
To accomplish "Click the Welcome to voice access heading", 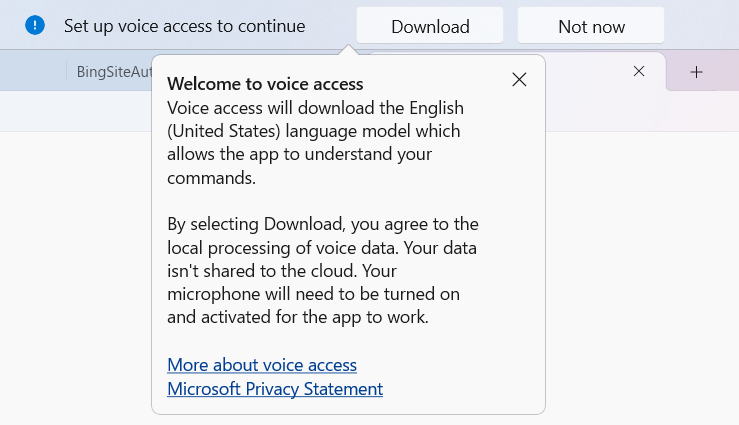I will tap(265, 84).
